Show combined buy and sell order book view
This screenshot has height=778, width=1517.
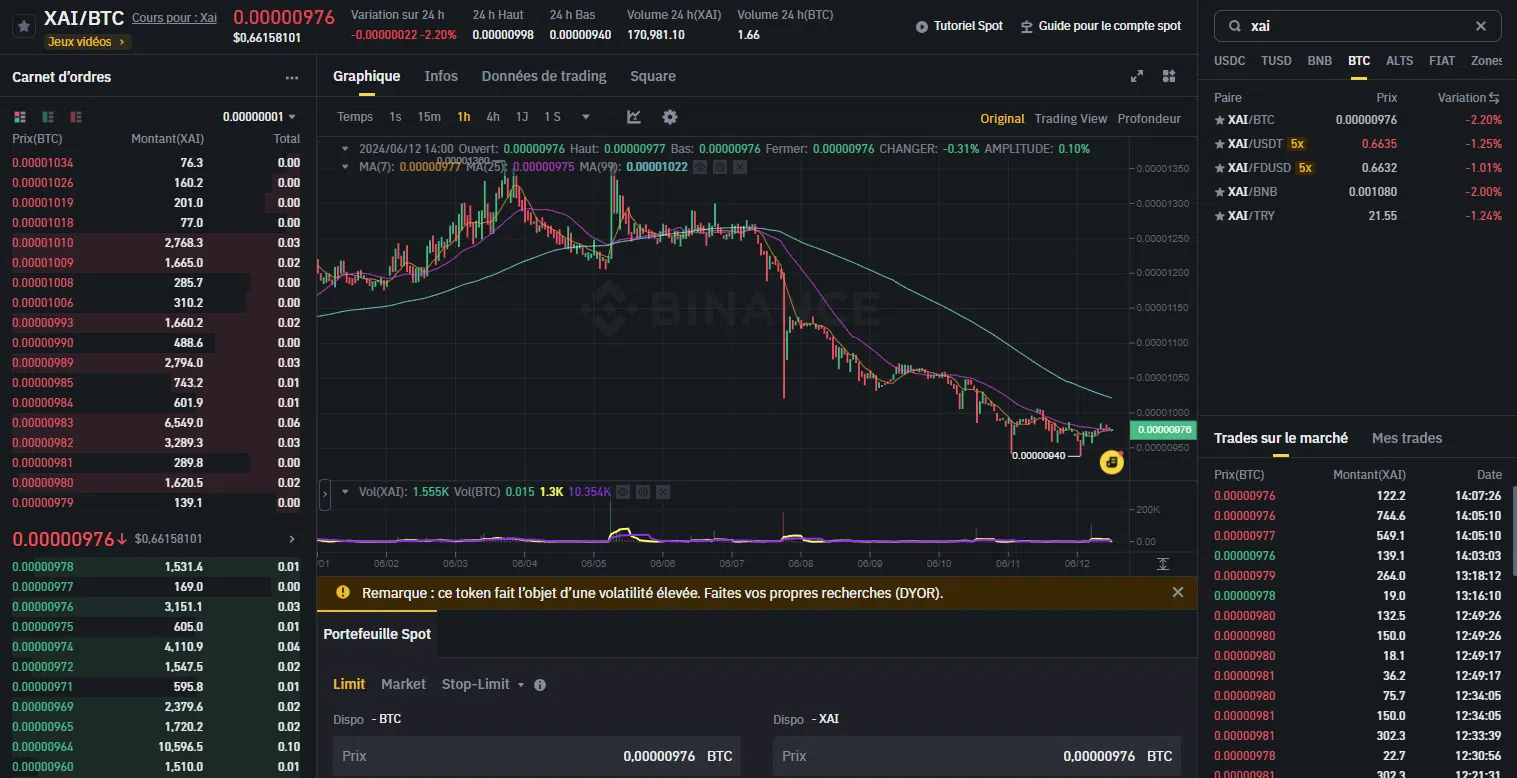click(20, 116)
